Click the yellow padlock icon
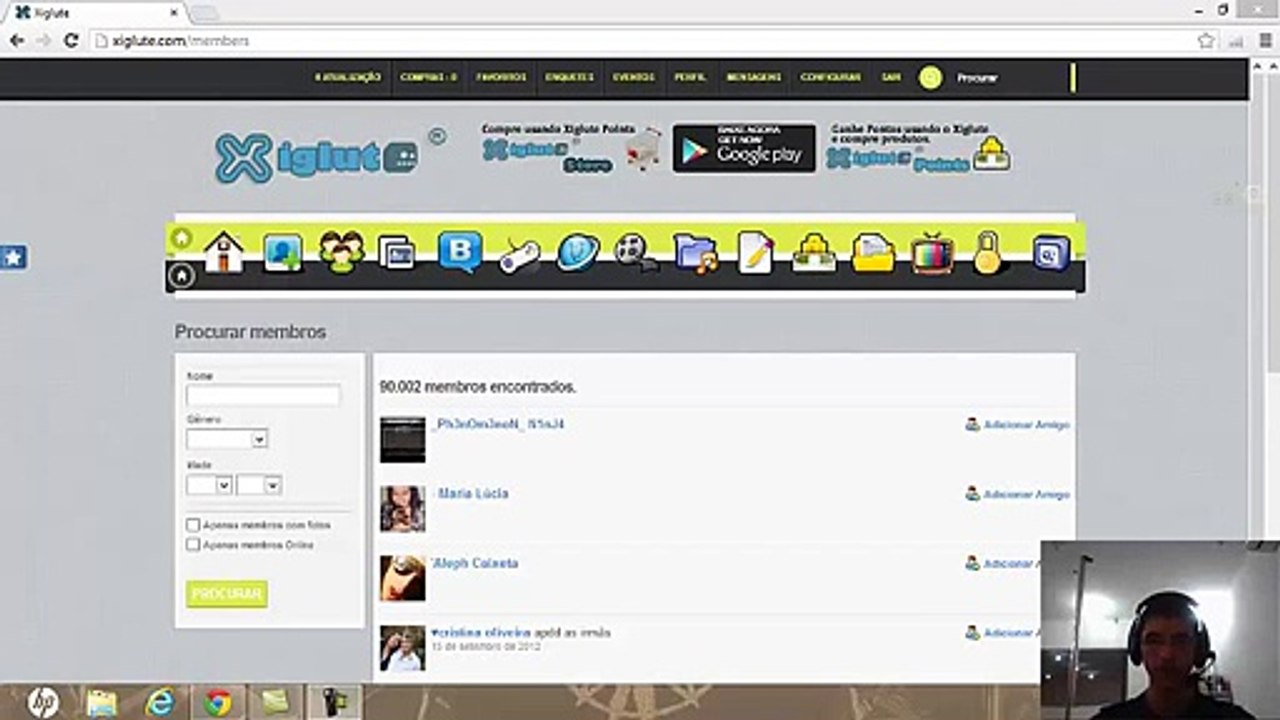Image resolution: width=1280 pixels, height=720 pixels. (x=988, y=253)
